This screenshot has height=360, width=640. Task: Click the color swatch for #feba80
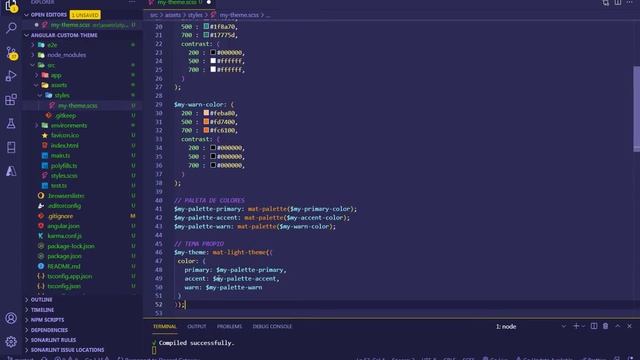coord(206,113)
